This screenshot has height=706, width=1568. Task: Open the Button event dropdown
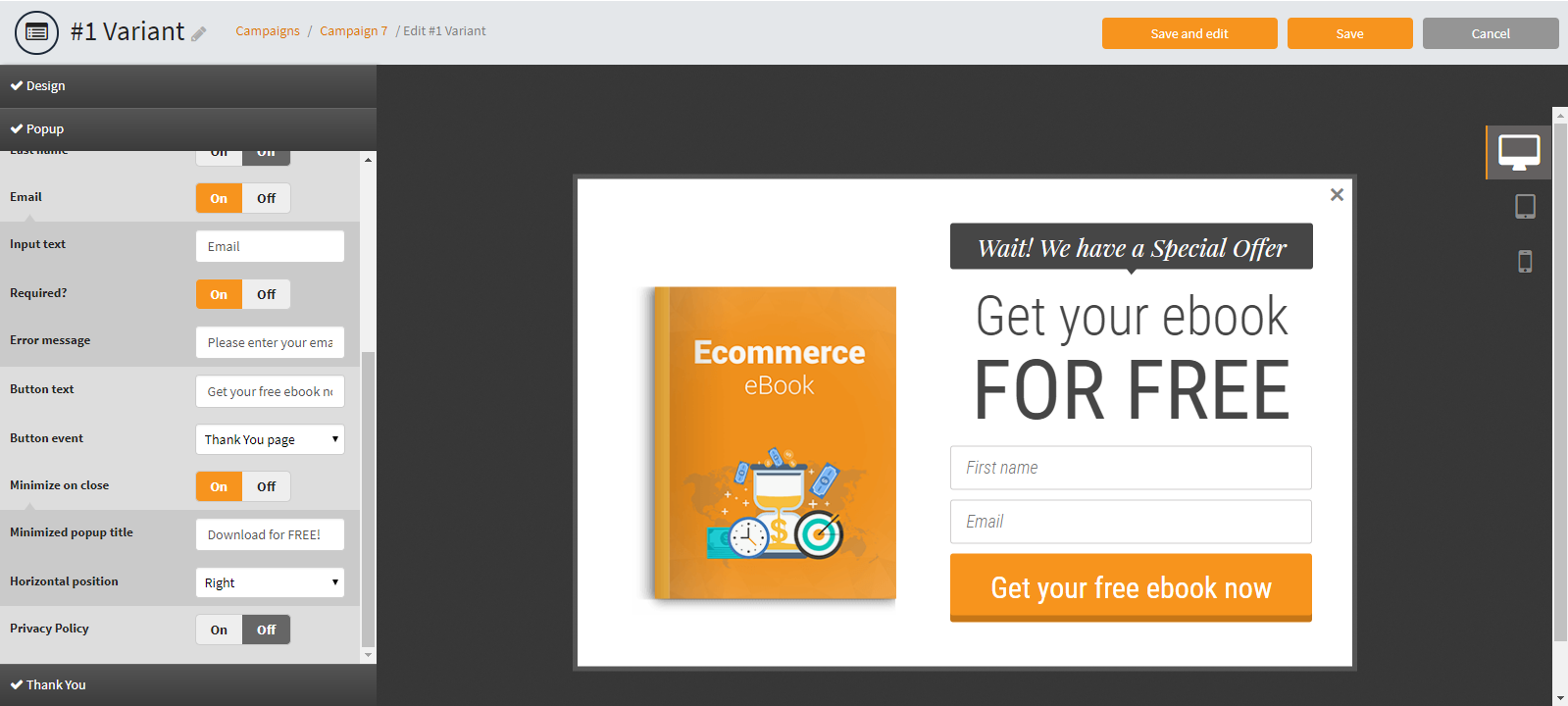pos(270,439)
